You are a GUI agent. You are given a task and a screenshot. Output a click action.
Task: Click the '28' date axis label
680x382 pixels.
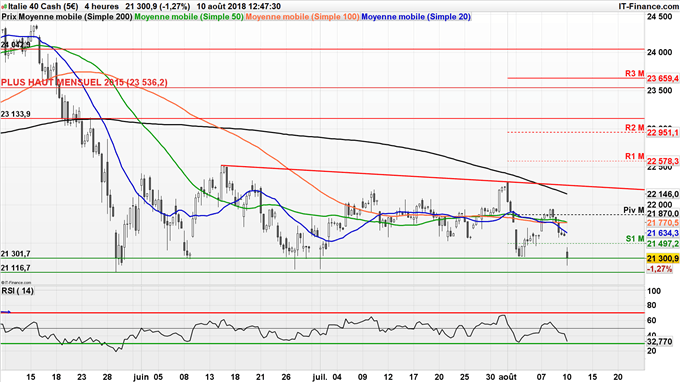tap(108, 377)
